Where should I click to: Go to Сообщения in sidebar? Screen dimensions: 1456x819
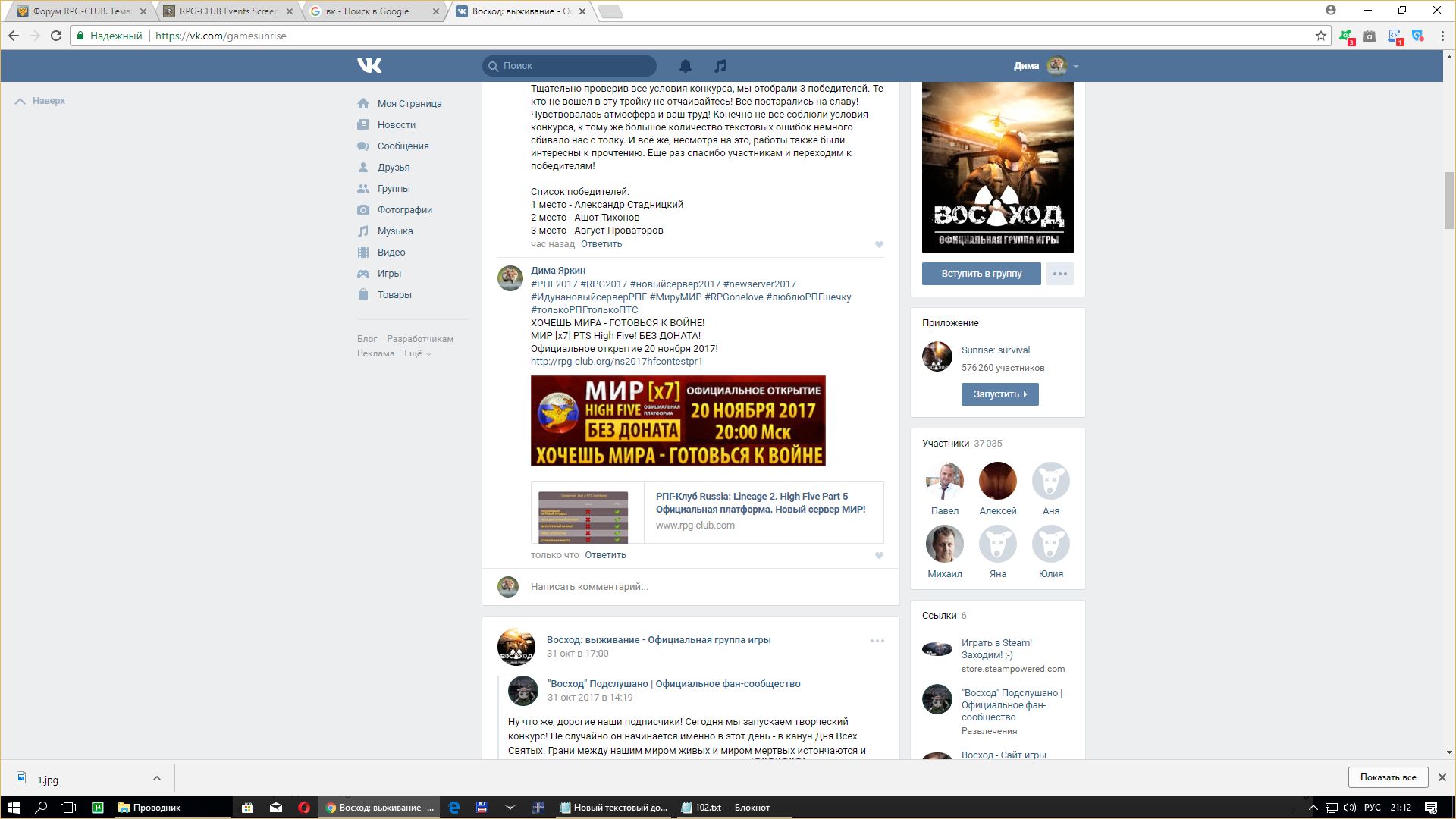pyautogui.click(x=403, y=146)
